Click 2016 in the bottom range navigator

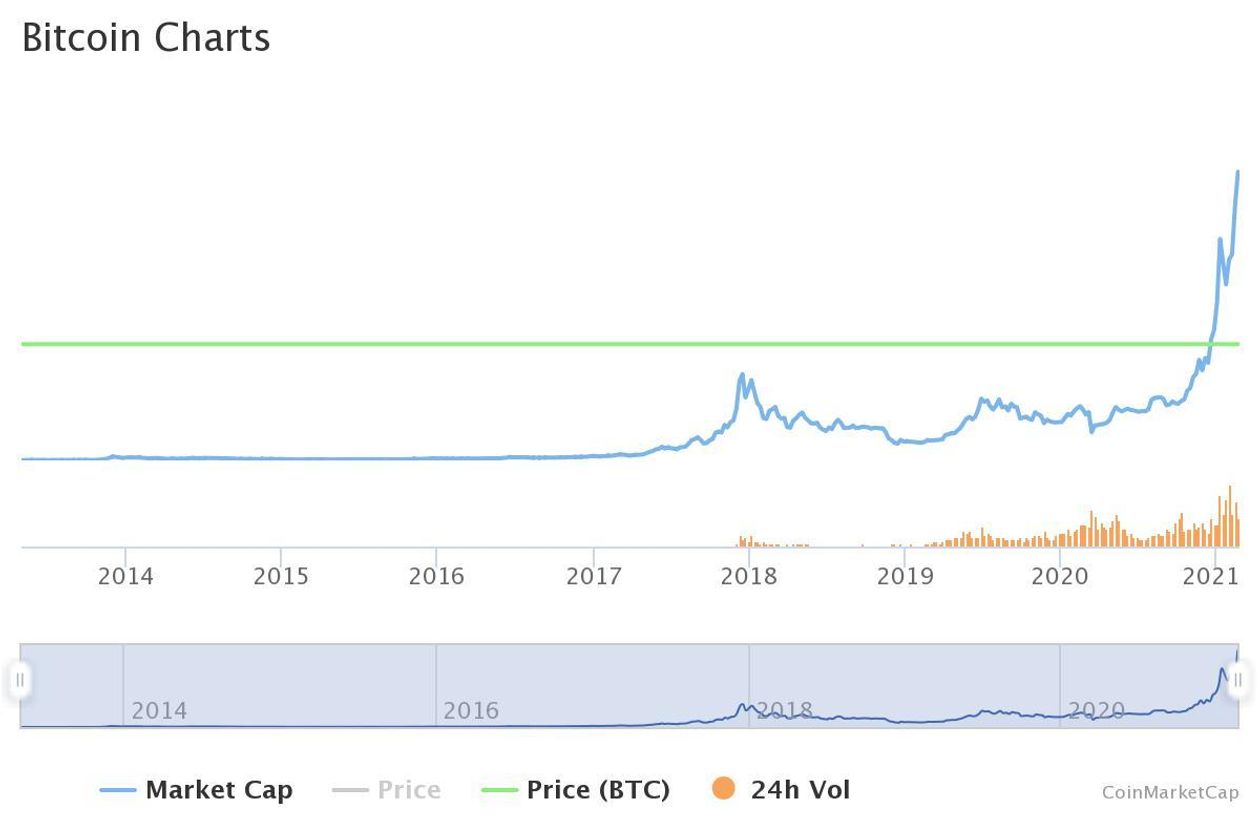pyautogui.click(x=470, y=711)
